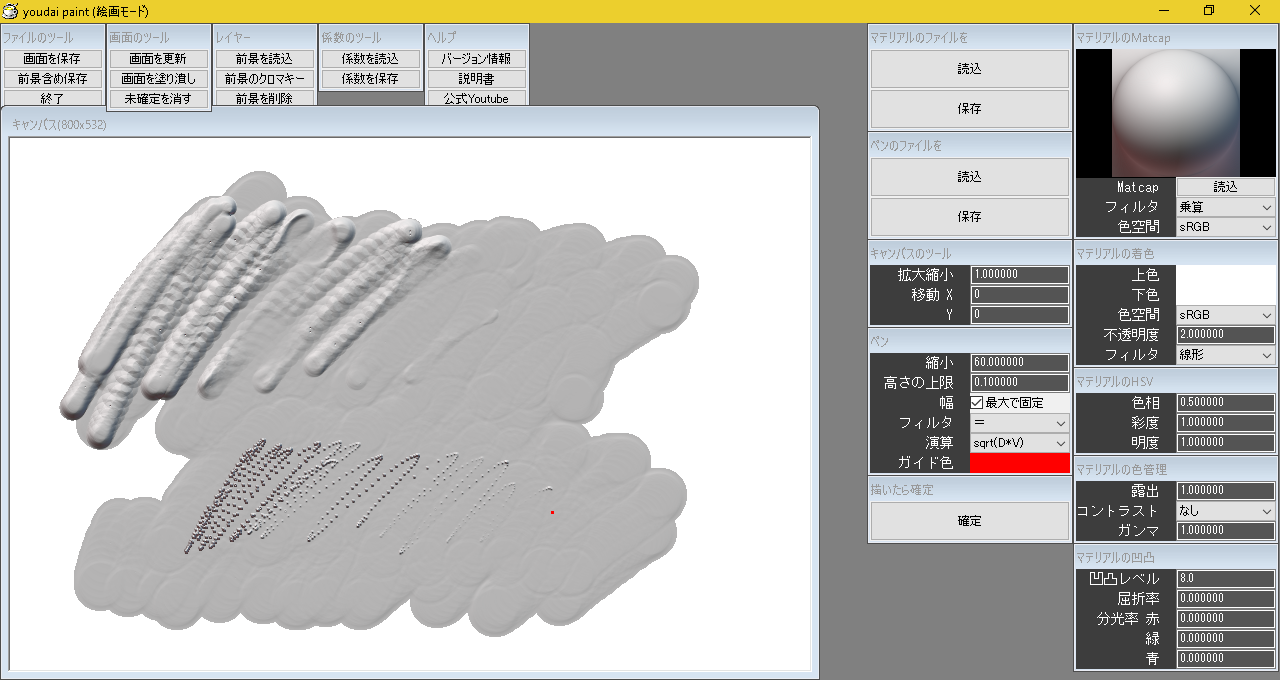The image size is (1280, 680).
Task: Click the 確定 confirm button
Action: 969,521
